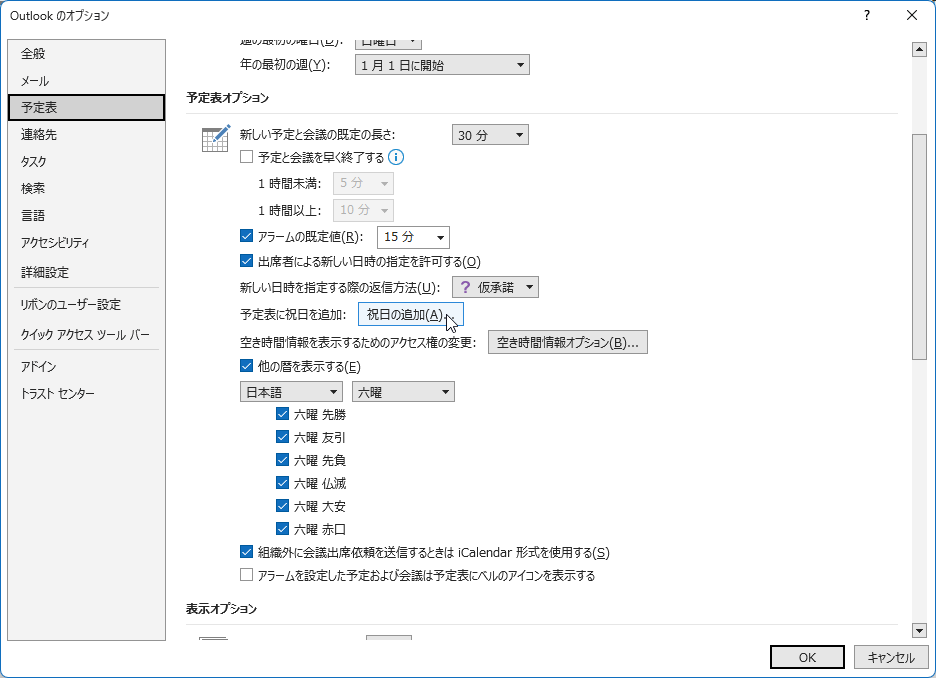Uncheck 出席者による新しい日時の指定を許可する
The height and width of the screenshot is (678, 936).
point(247,261)
